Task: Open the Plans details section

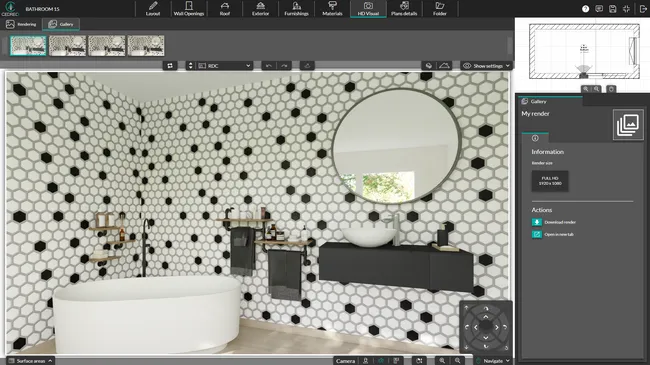Action: click(404, 8)
